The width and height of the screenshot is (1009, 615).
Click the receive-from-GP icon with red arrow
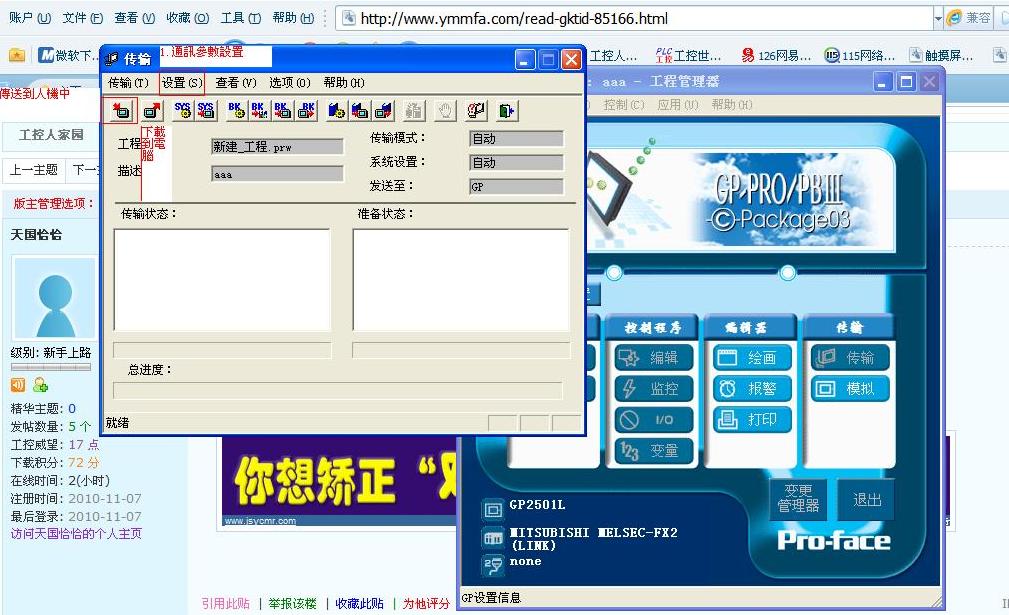(x=151, y=110)
